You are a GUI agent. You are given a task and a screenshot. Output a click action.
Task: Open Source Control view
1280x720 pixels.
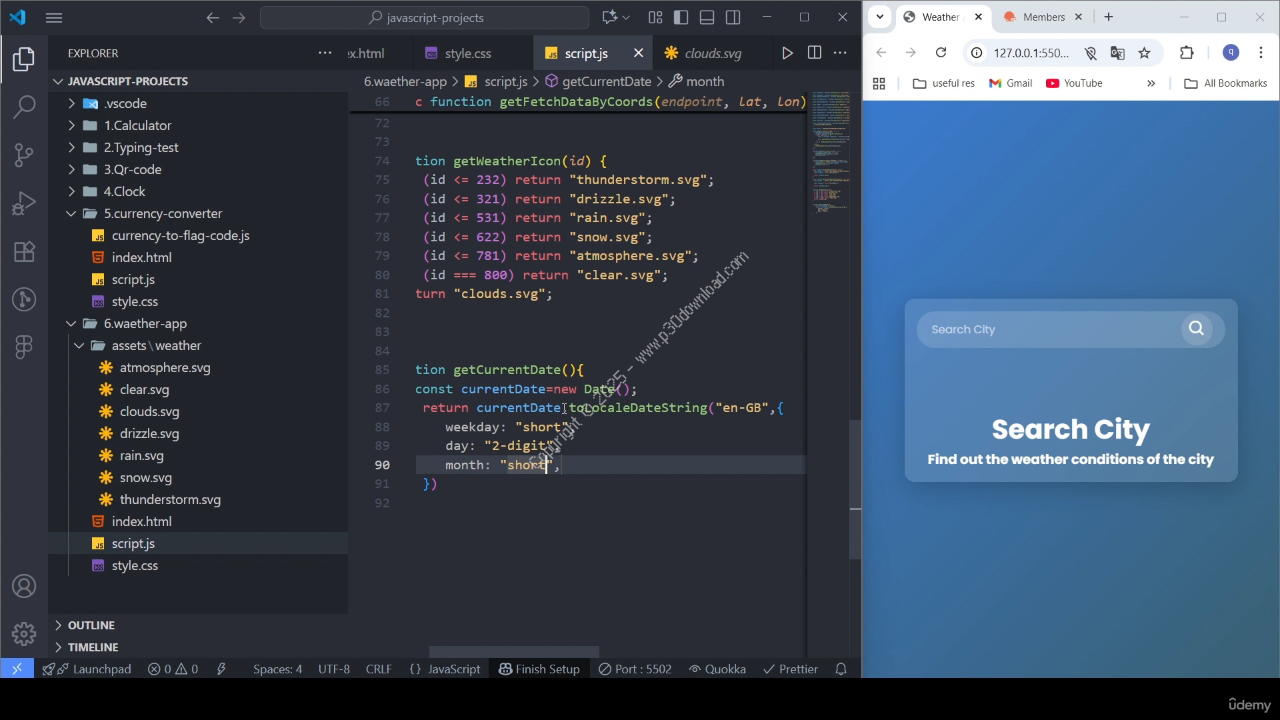[x=24, y=155]
